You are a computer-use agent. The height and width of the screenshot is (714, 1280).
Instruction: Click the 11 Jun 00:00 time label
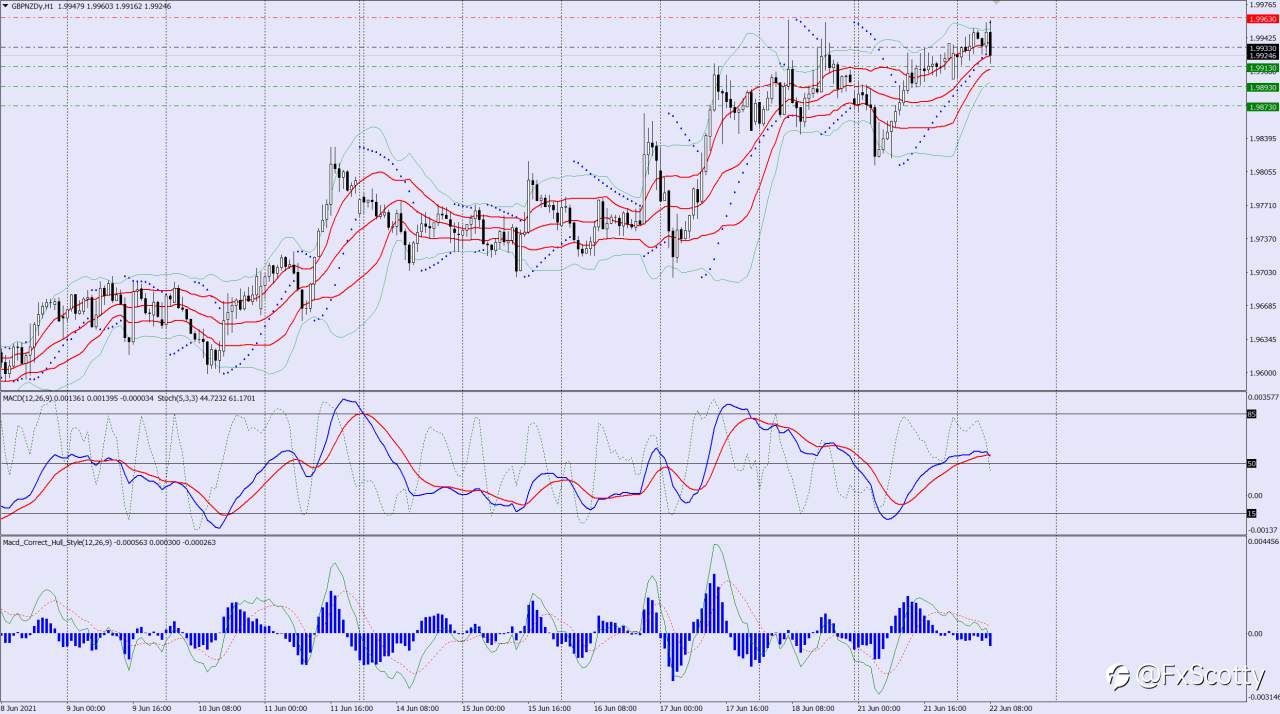pyautogui.click(x=285, y=707)
